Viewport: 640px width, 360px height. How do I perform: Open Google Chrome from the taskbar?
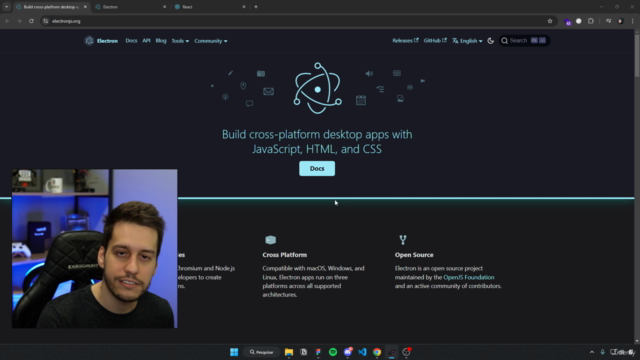pos(377,352)
